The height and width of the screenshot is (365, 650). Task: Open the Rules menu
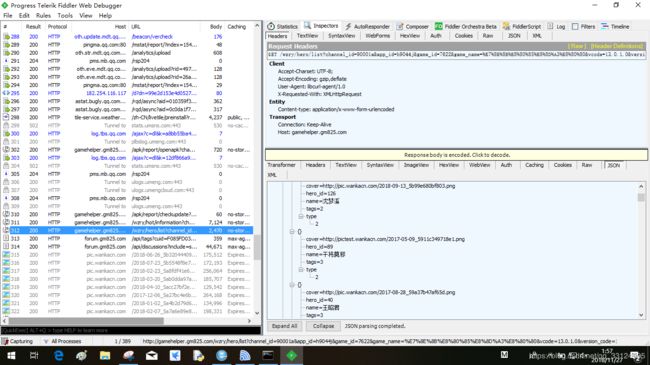[43, 15]
